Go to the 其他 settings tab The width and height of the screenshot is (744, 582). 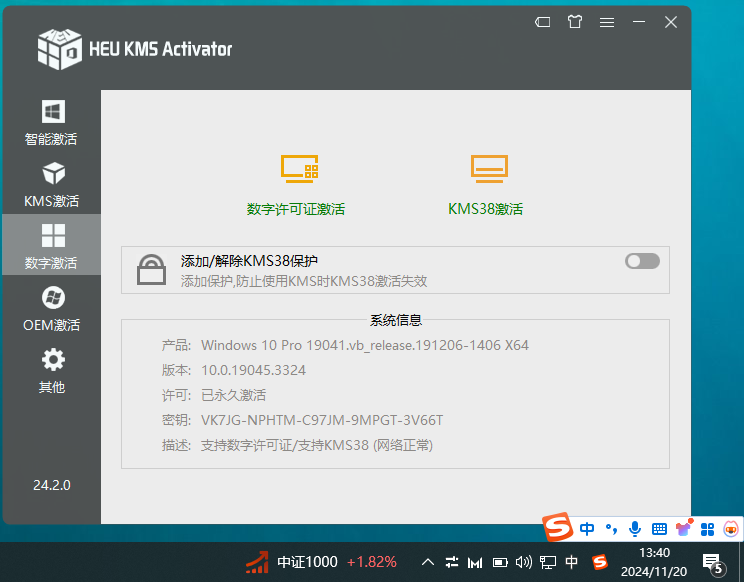click(51, 370)
